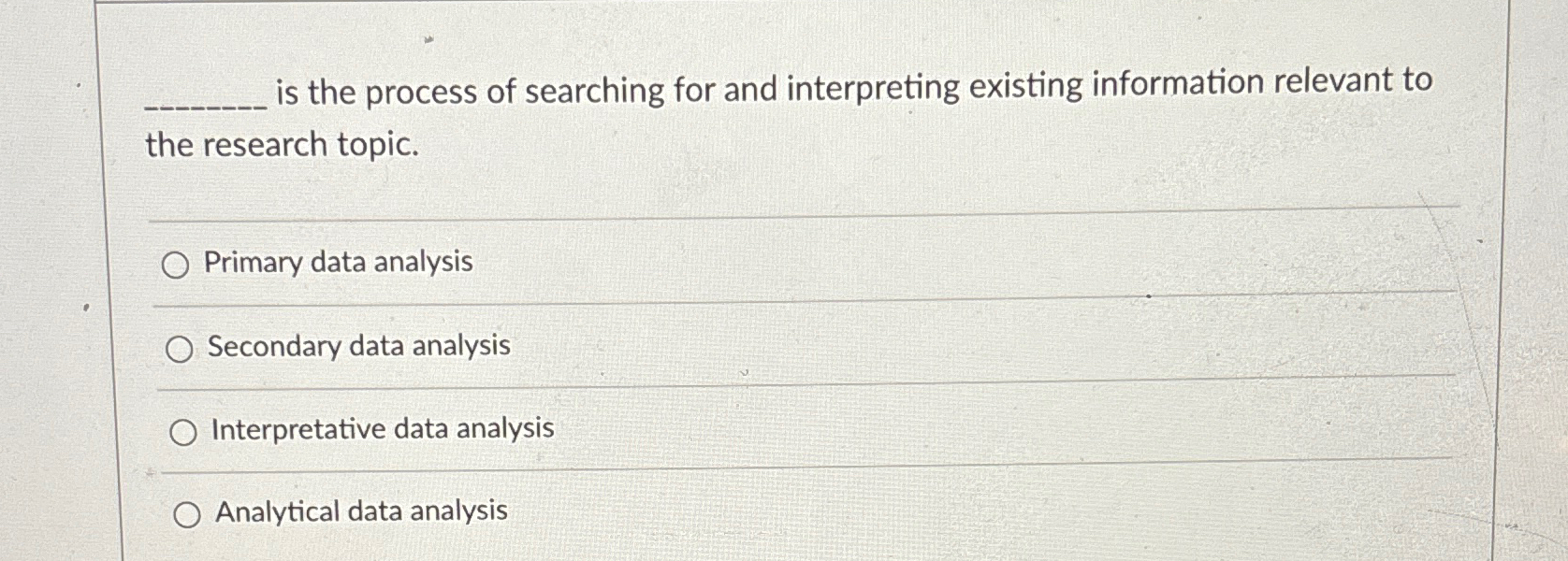
Task: Click the Primary data analysis option text
Action: coord(339,262)
